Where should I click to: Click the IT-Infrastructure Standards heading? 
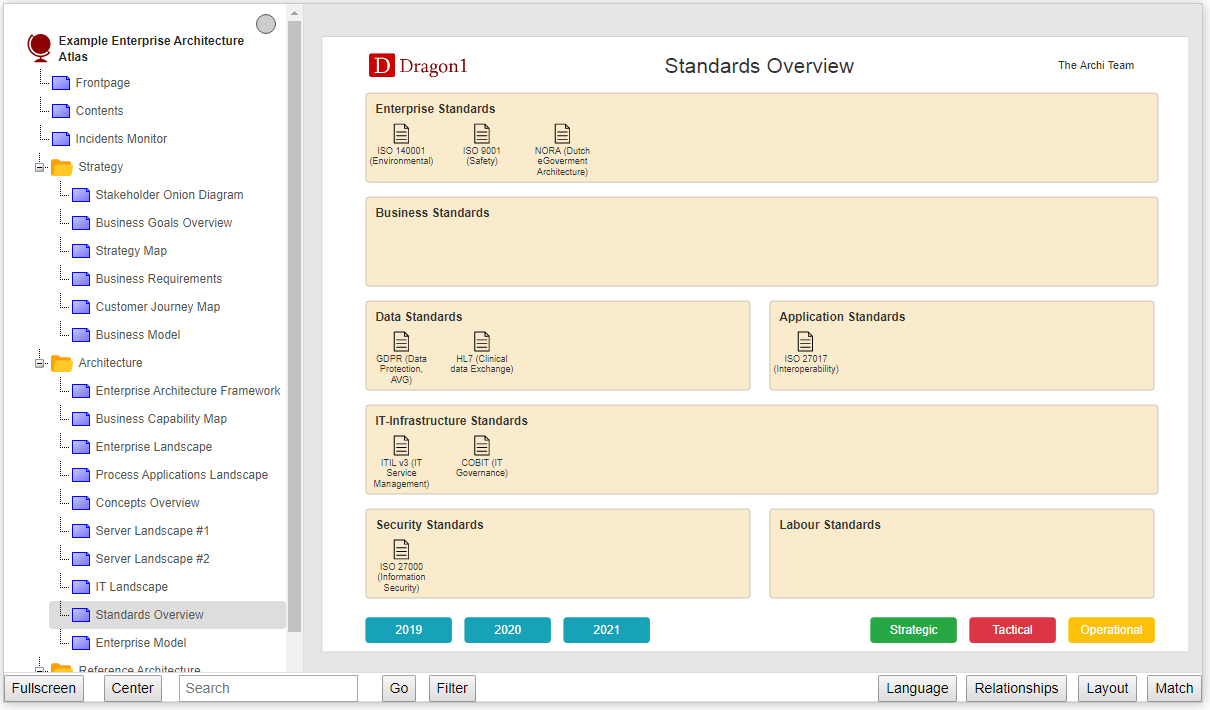click(452, 421)
